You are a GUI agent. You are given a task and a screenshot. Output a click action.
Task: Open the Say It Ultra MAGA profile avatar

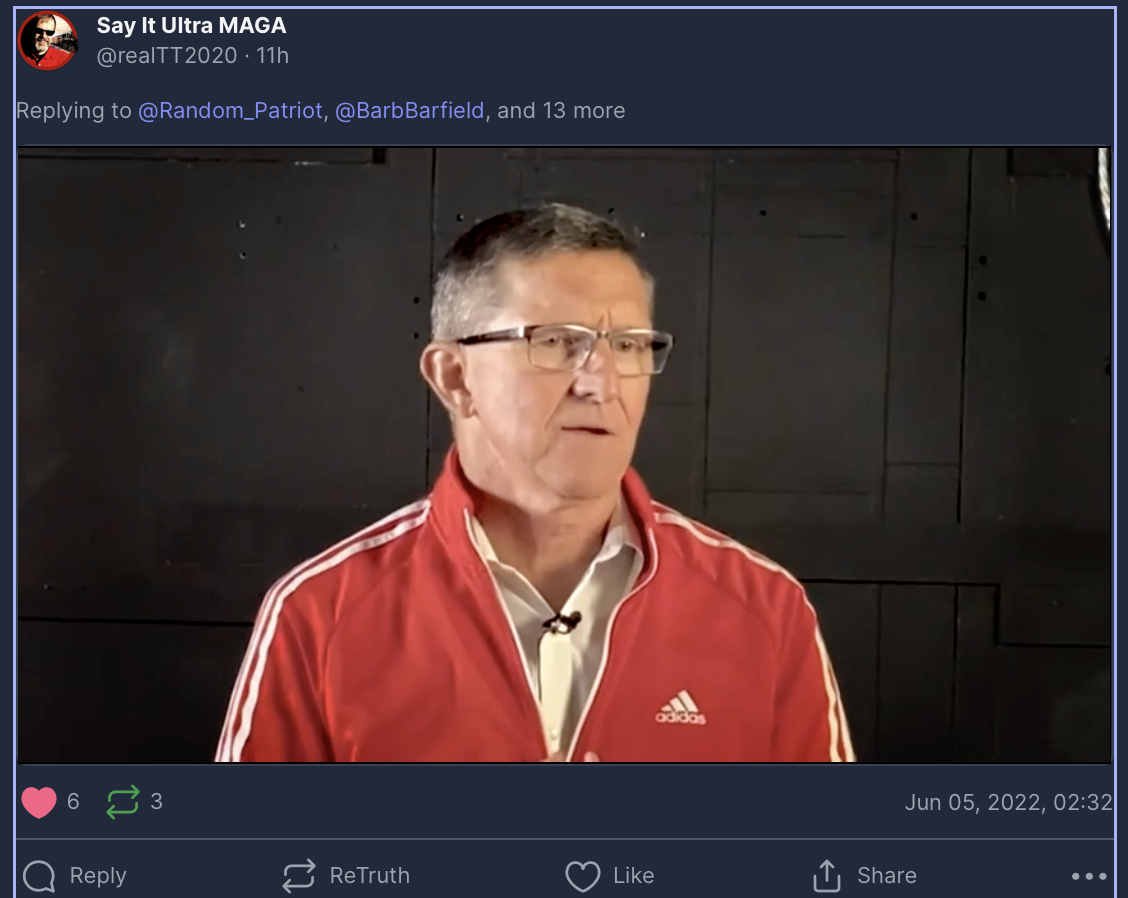[47, 40]
